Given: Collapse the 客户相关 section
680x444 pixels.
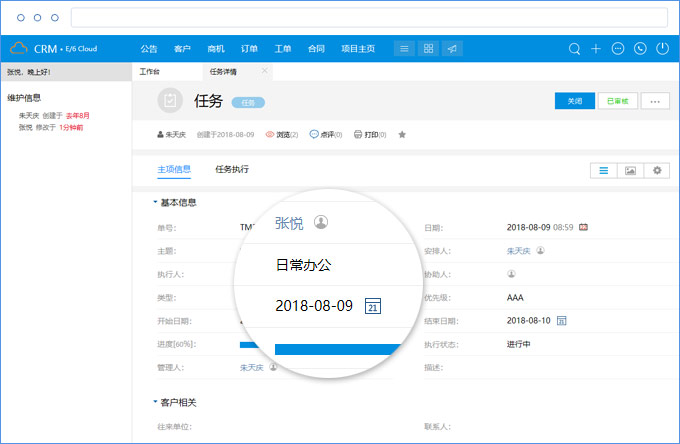Looking at the screenshot, I should coord(155,402).
